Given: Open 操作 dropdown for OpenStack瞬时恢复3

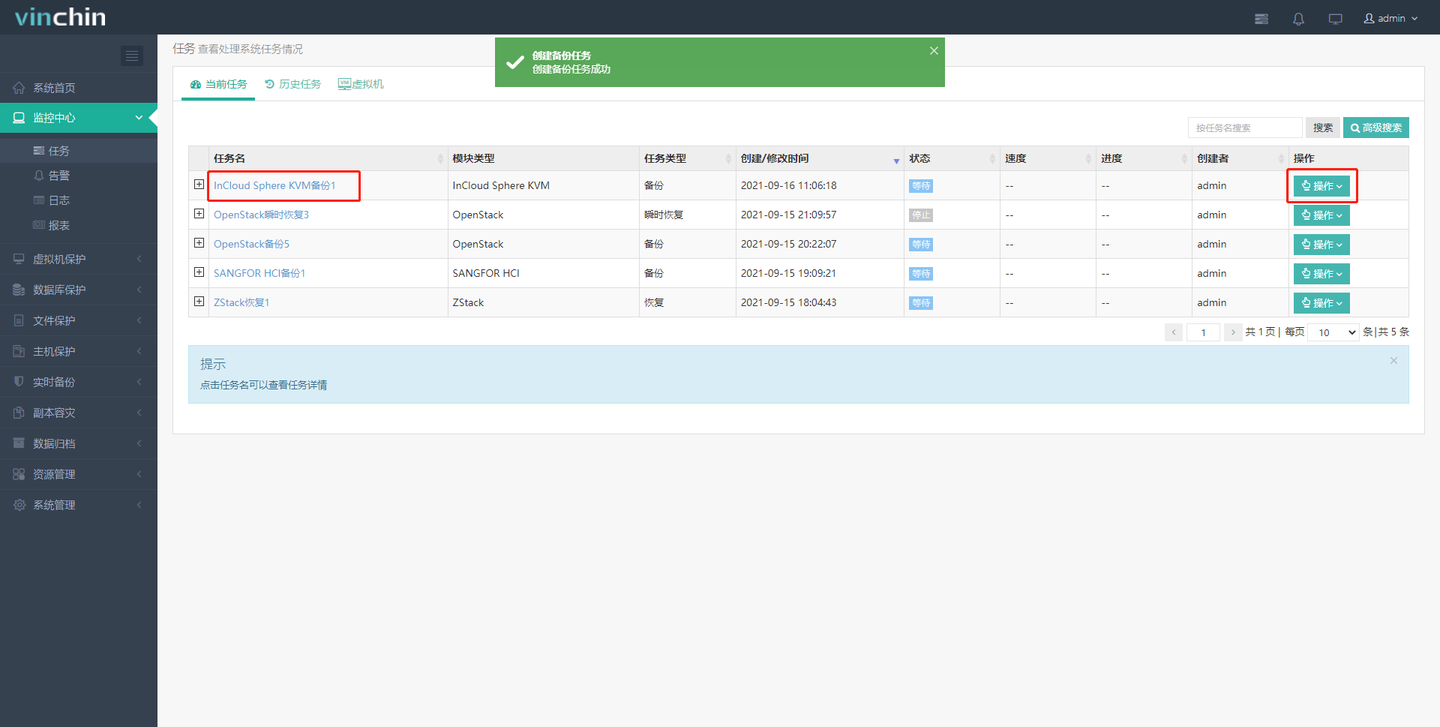Looking at the screenshot, I should 1321,215.
